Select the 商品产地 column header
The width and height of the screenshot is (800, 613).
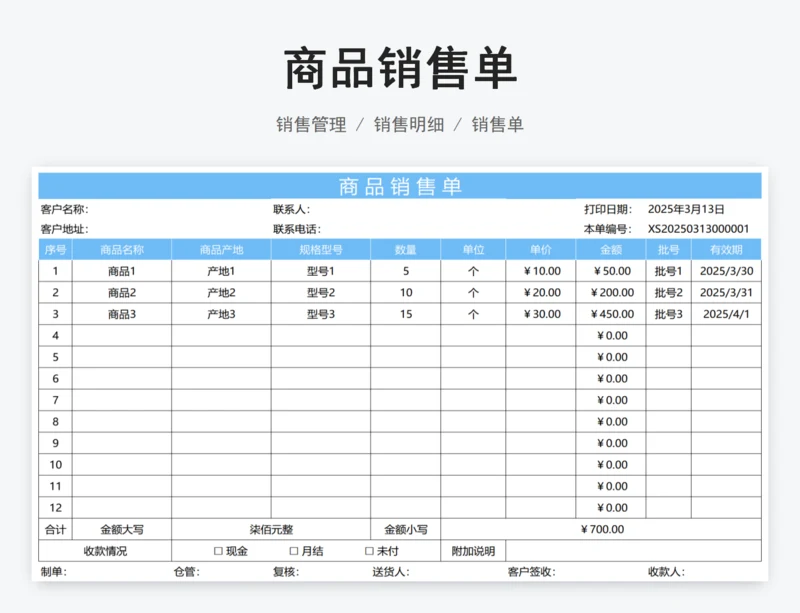(x=221, y=250)
